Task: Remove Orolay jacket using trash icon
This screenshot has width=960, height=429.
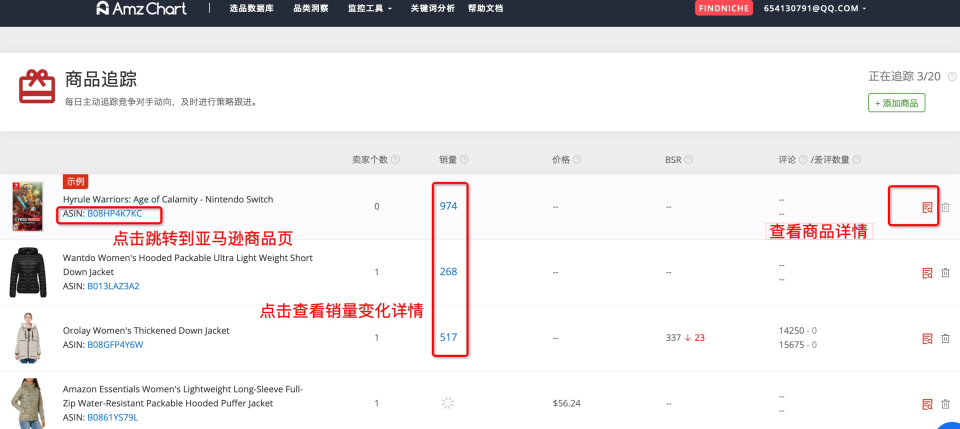Action: (x=945, y=338)
